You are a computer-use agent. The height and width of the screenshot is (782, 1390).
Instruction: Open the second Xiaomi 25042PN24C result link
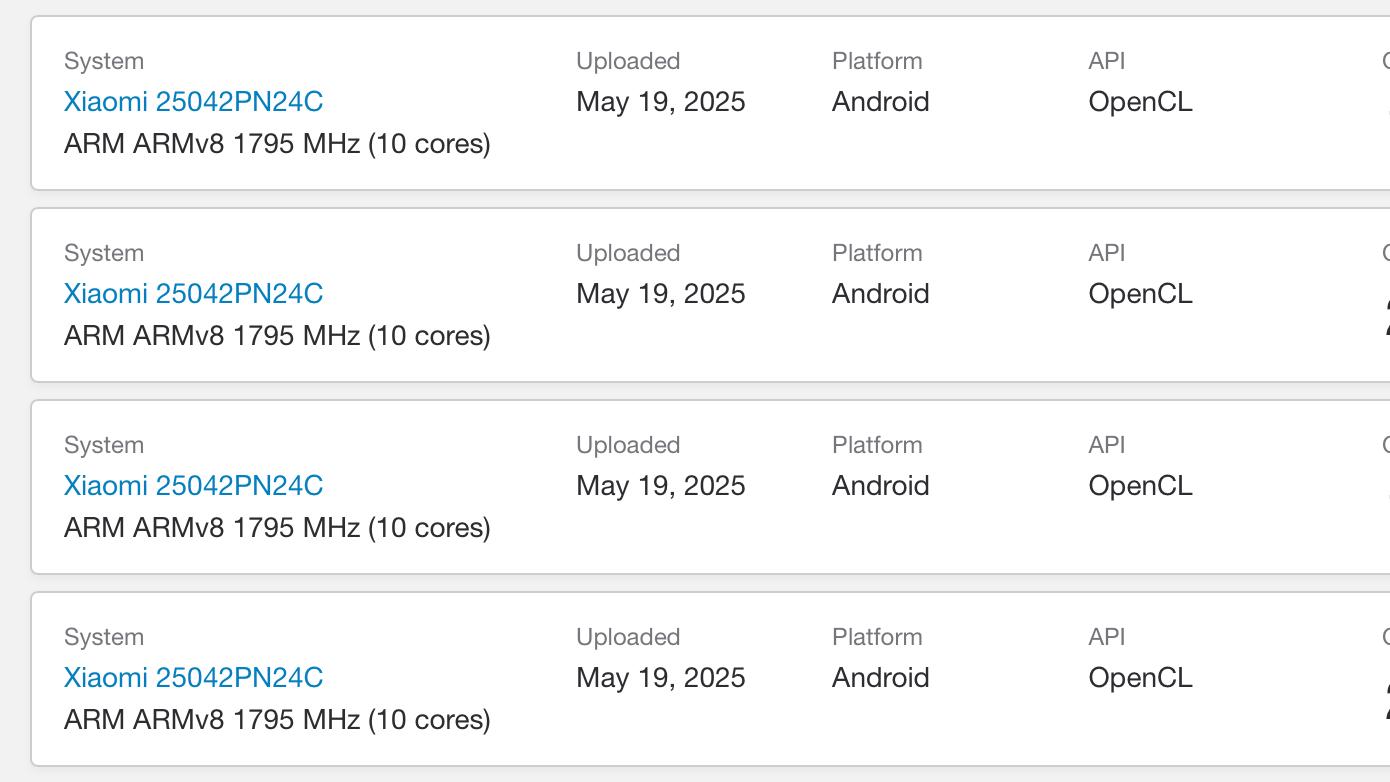pos(193,294)
